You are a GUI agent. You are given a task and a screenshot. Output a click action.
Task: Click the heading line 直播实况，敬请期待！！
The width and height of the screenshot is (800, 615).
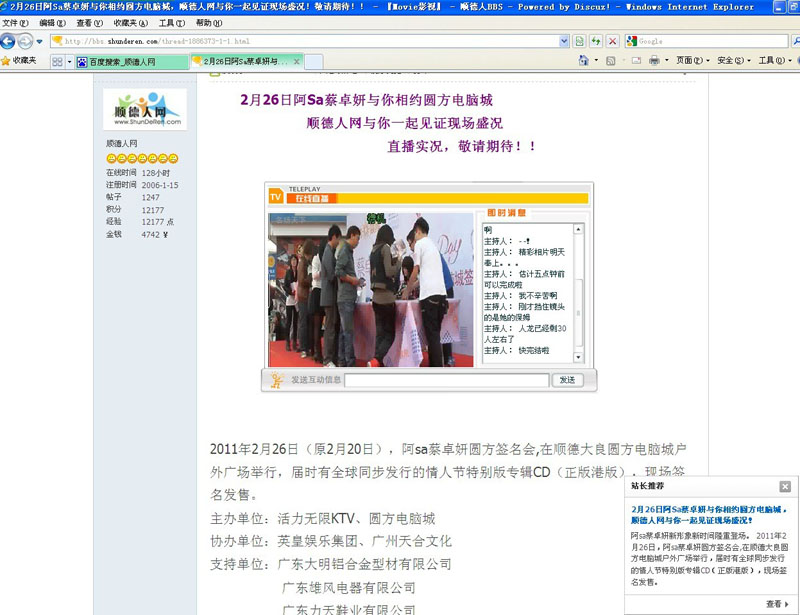(x=462, y=146)
